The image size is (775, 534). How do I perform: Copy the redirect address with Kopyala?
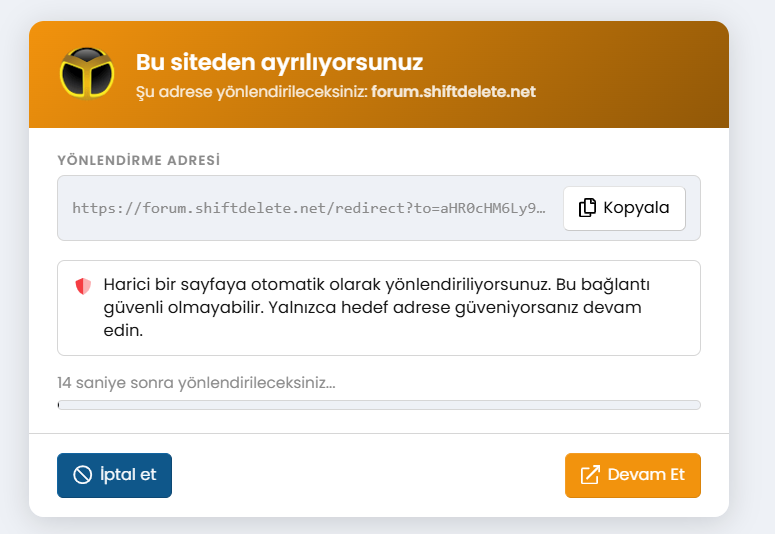624,208
